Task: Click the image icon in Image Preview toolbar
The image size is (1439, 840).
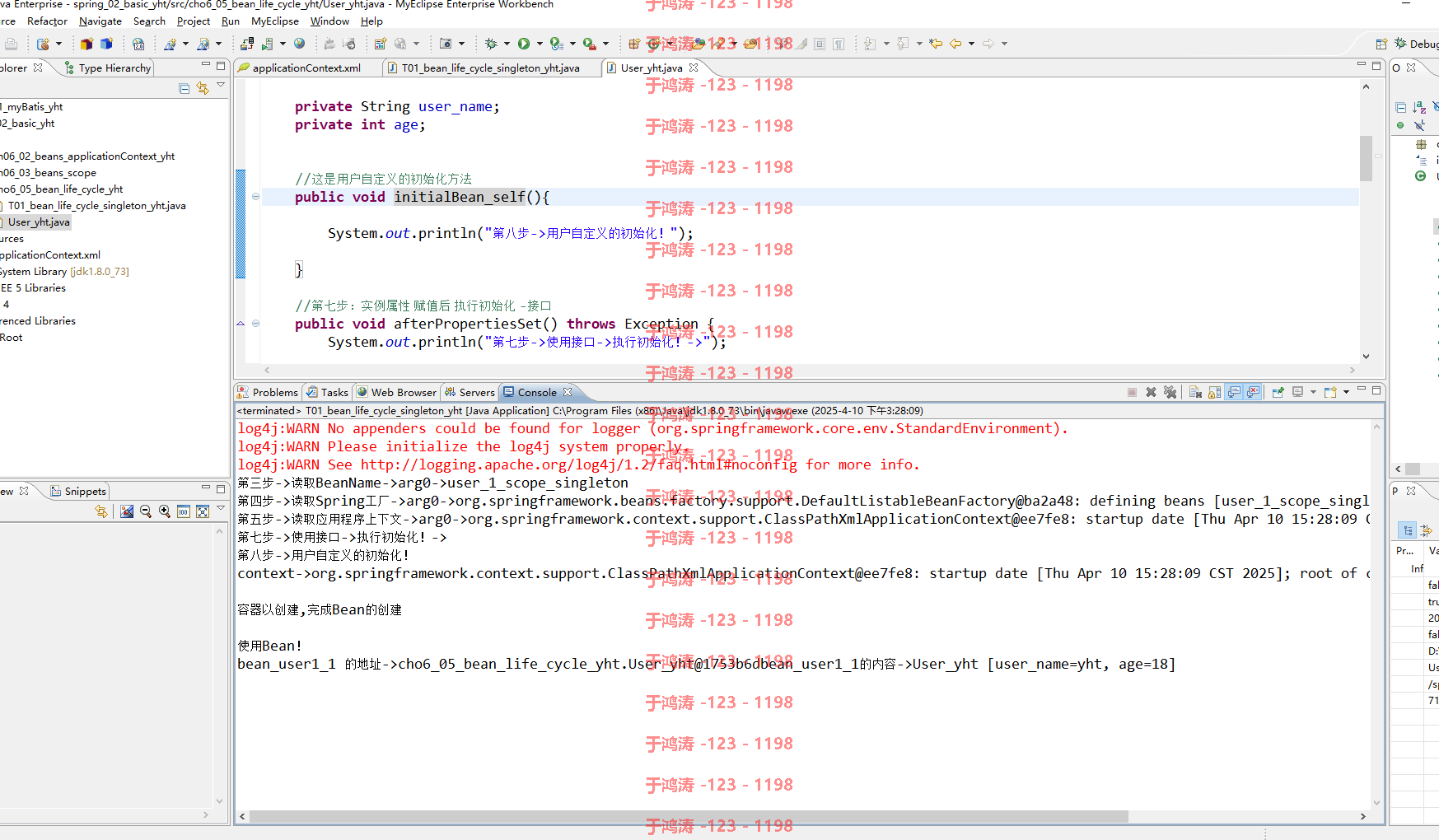Action: pos(127,511)
